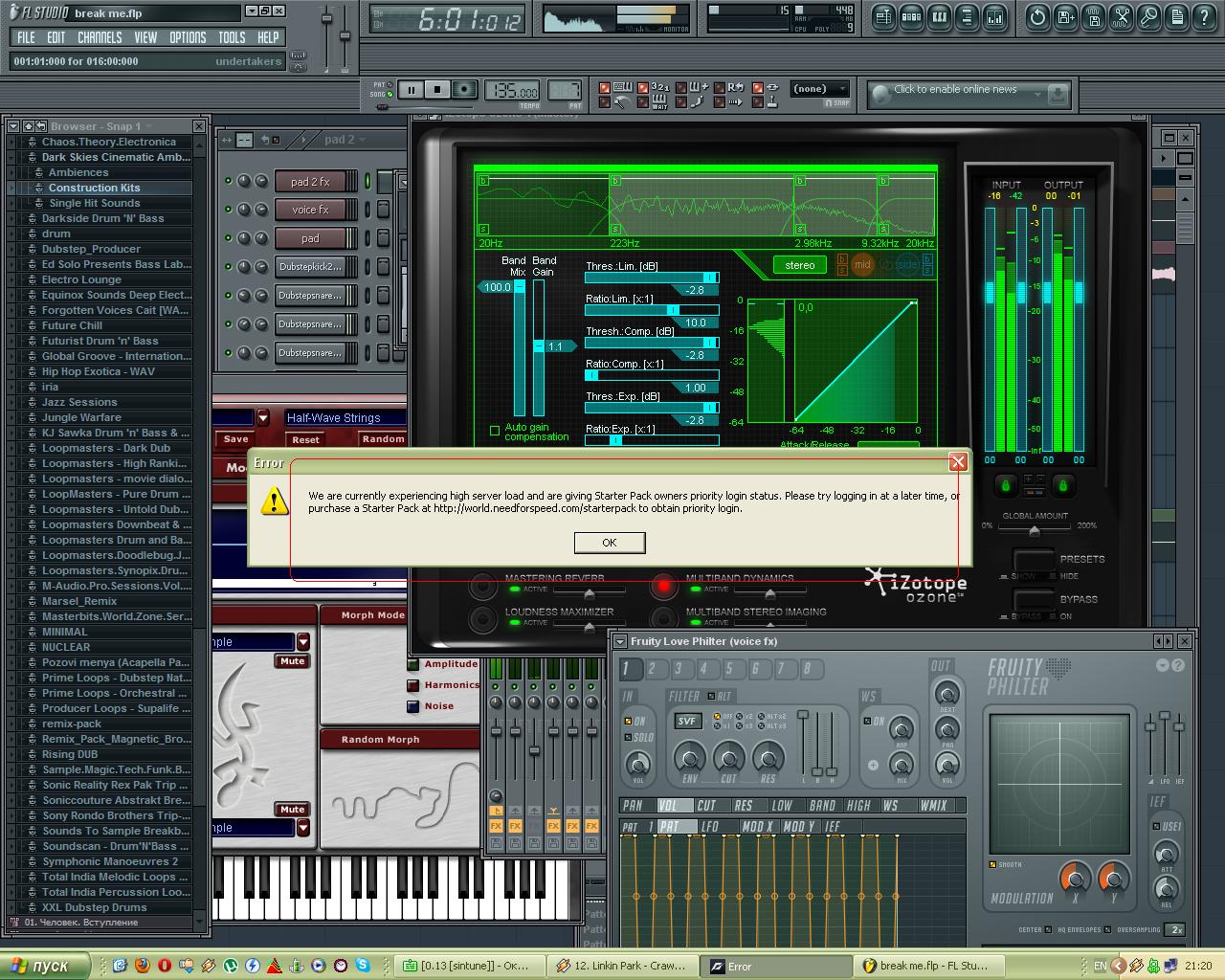Stop playback in the transport panel
Screen dimensions: 1225x980
click(437, 90)
